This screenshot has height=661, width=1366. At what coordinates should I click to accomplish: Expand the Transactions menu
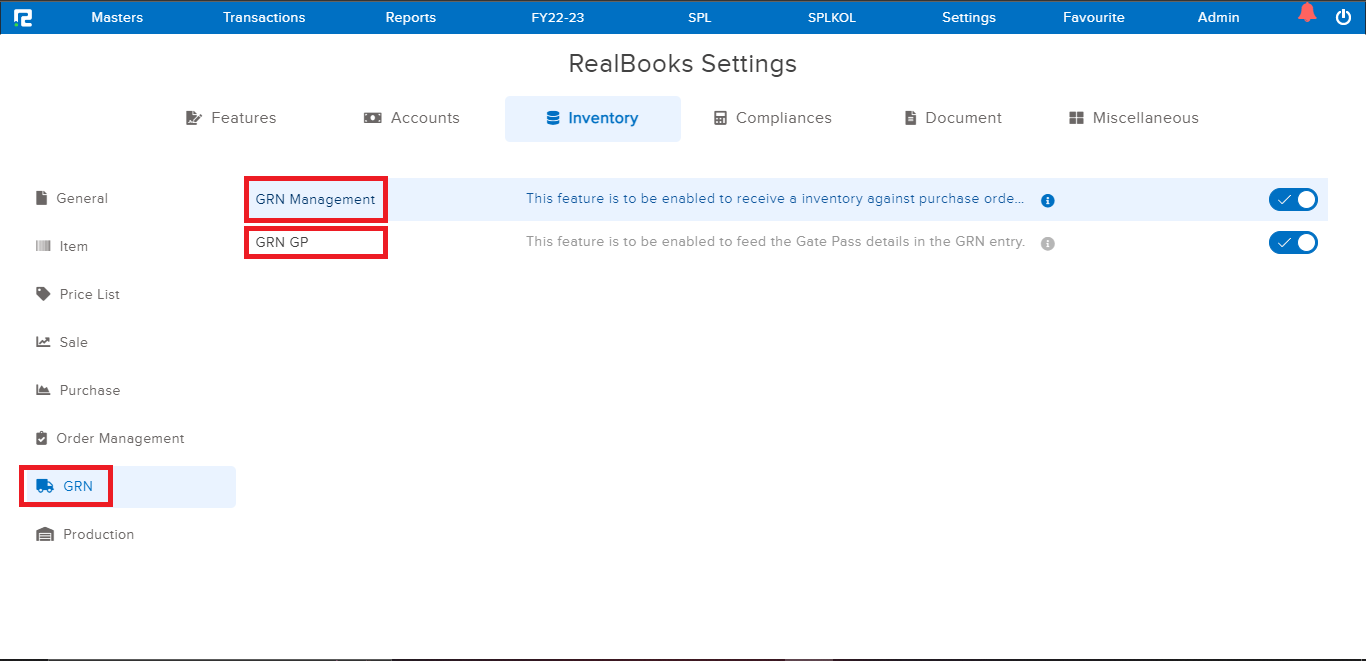click(x=264, y=17)
